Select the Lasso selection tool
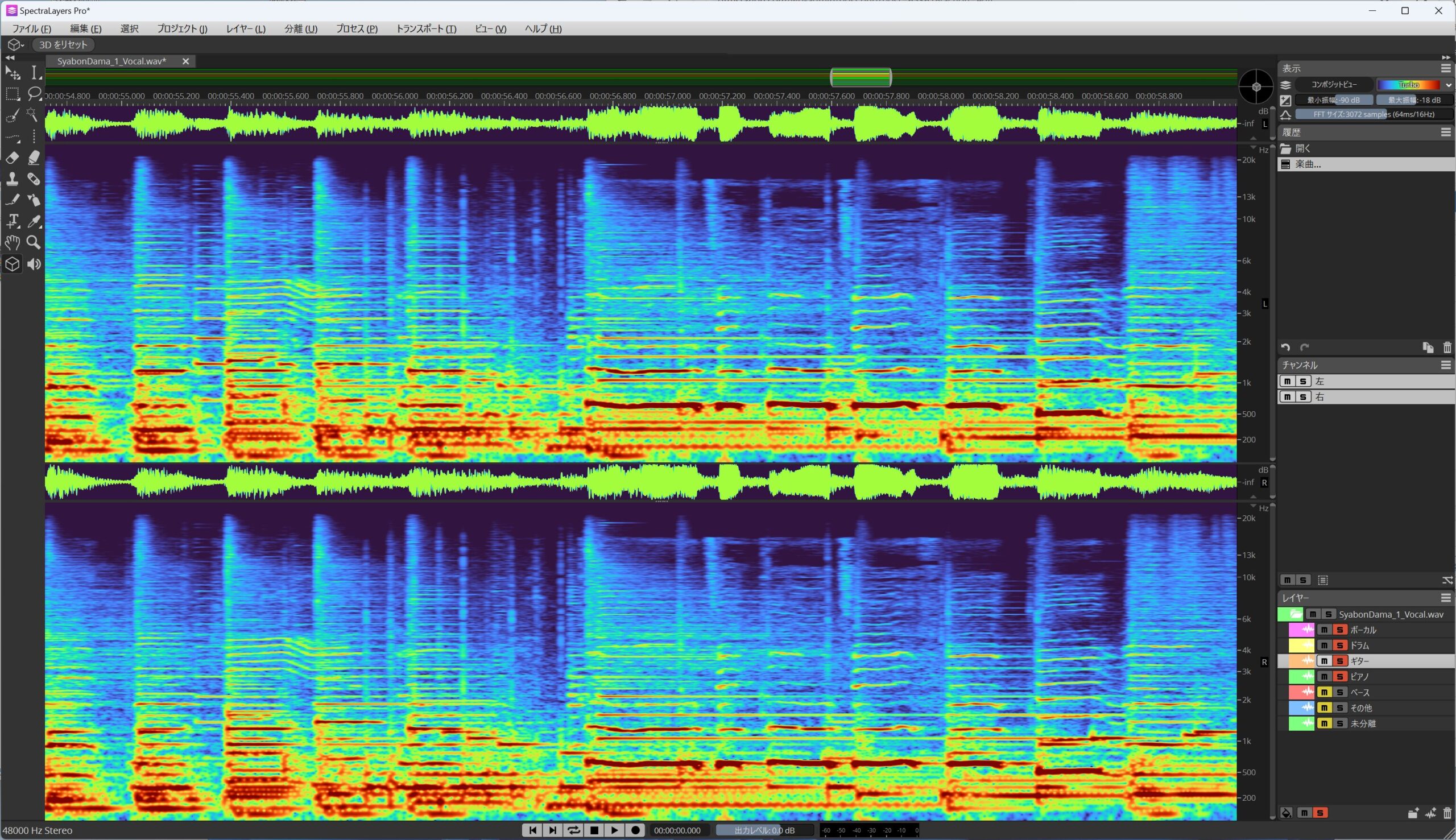 pos(34,93)
